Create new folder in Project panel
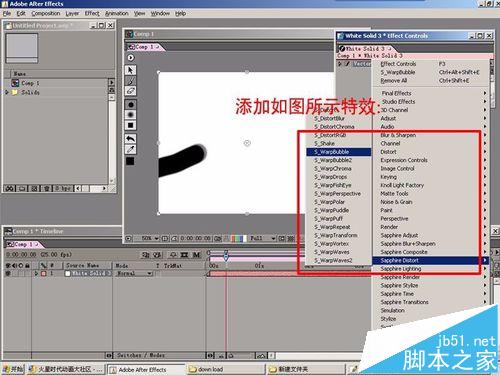500x375 pixels. (x=22, y=189)
